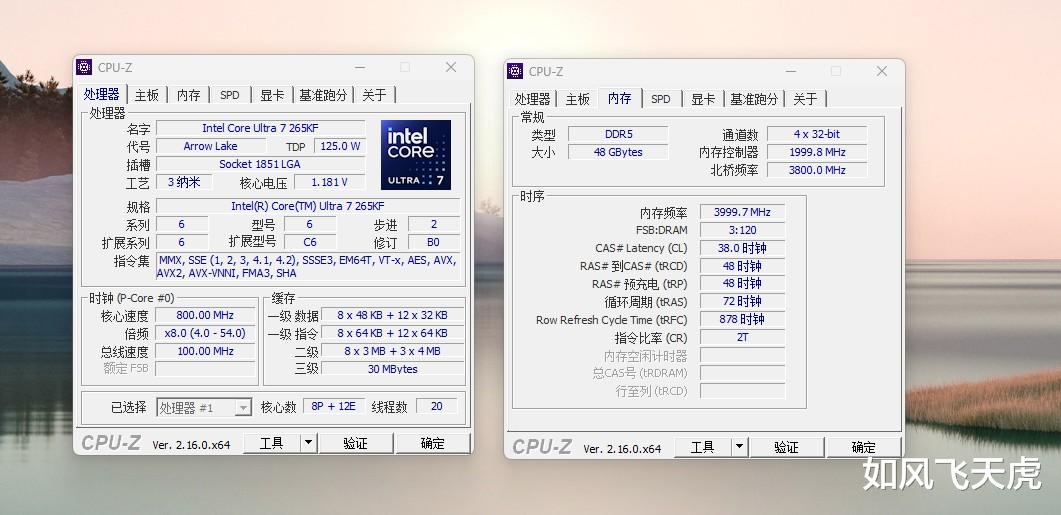The height and width of the screenshot is (515, 1061).
Task: Click the extended model value C6
Action: click(310, 242)
